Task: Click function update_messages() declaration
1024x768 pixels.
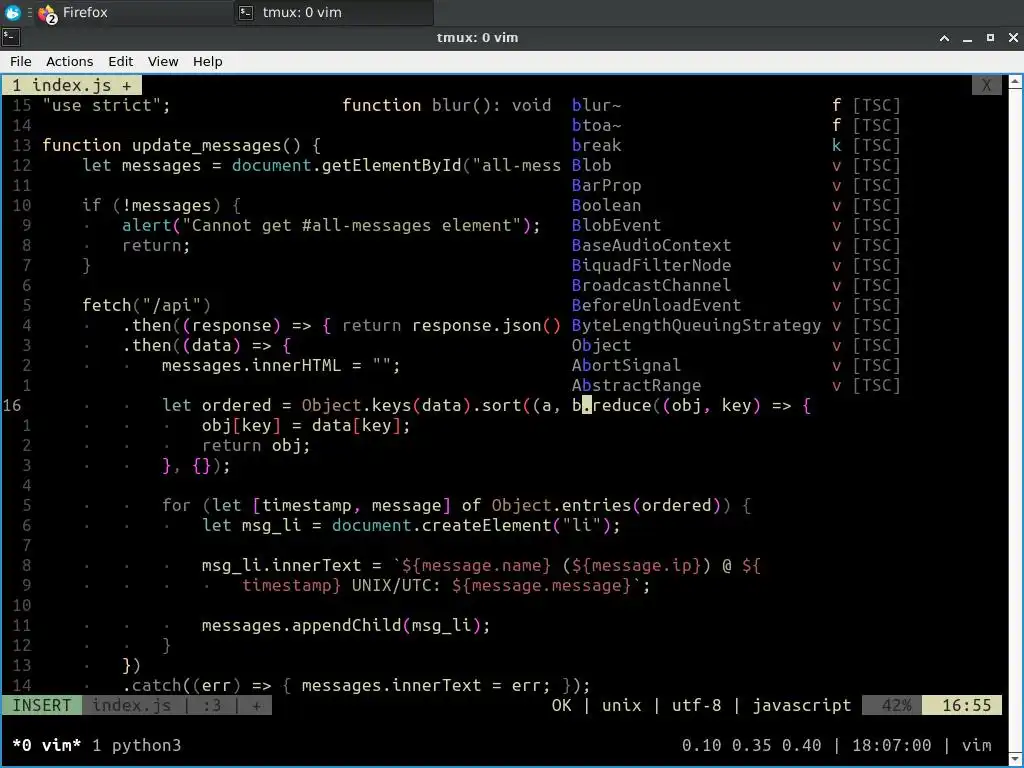Action: point(182,145)
